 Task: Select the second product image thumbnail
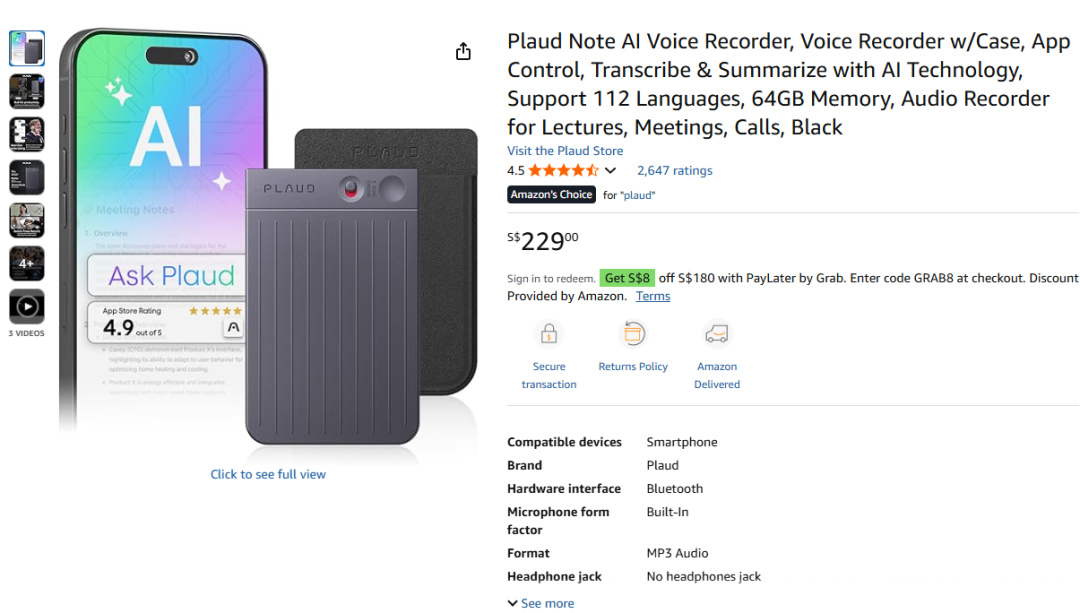click(x=27, y=91)
